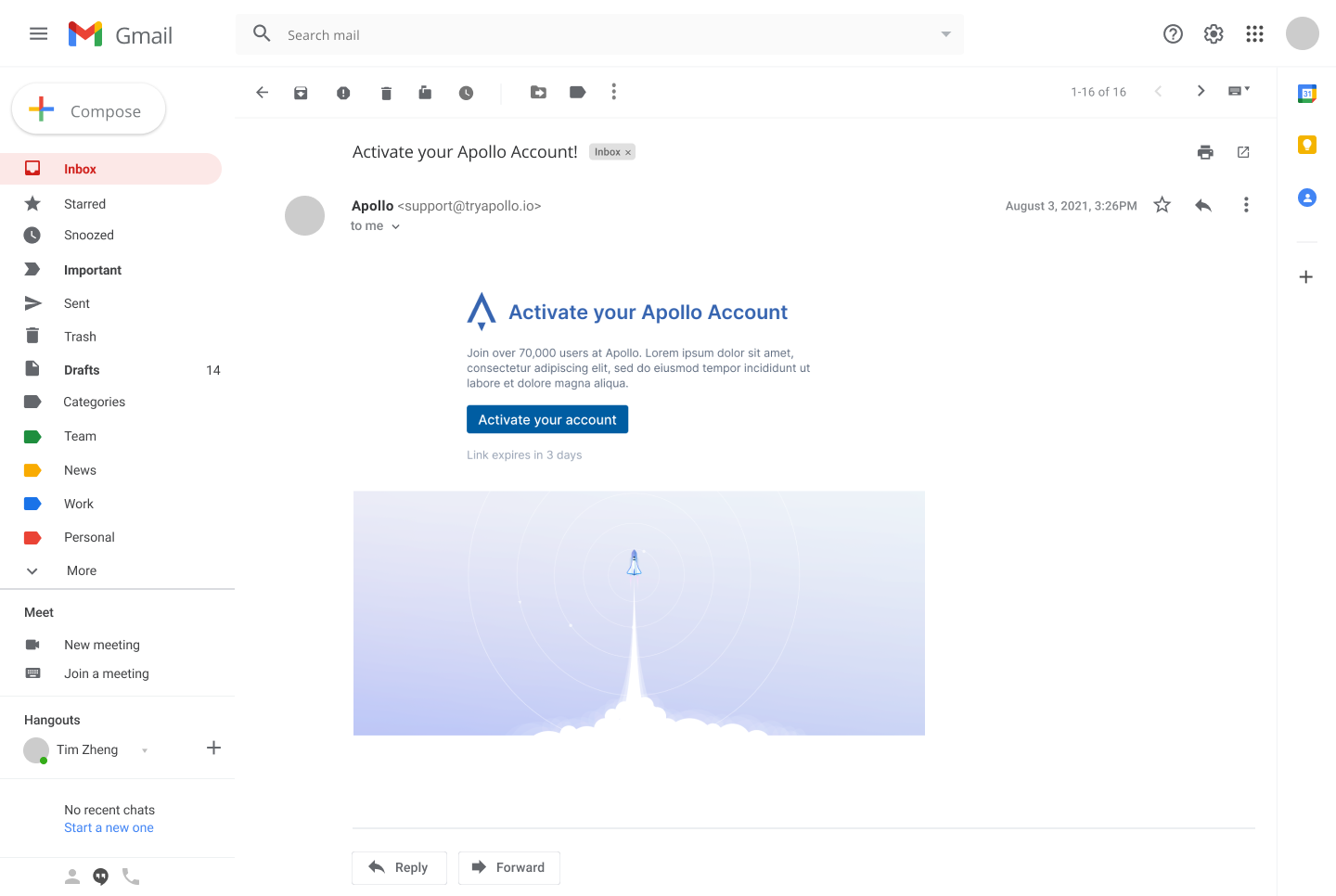Viewport: 1336px width, 896px height.
Task: Open the rocket launch image
Action: point(639,613)
